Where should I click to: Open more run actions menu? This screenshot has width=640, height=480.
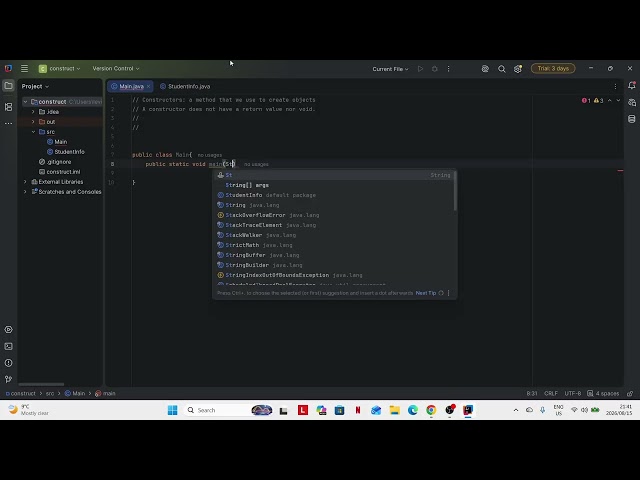pos(449,69)
